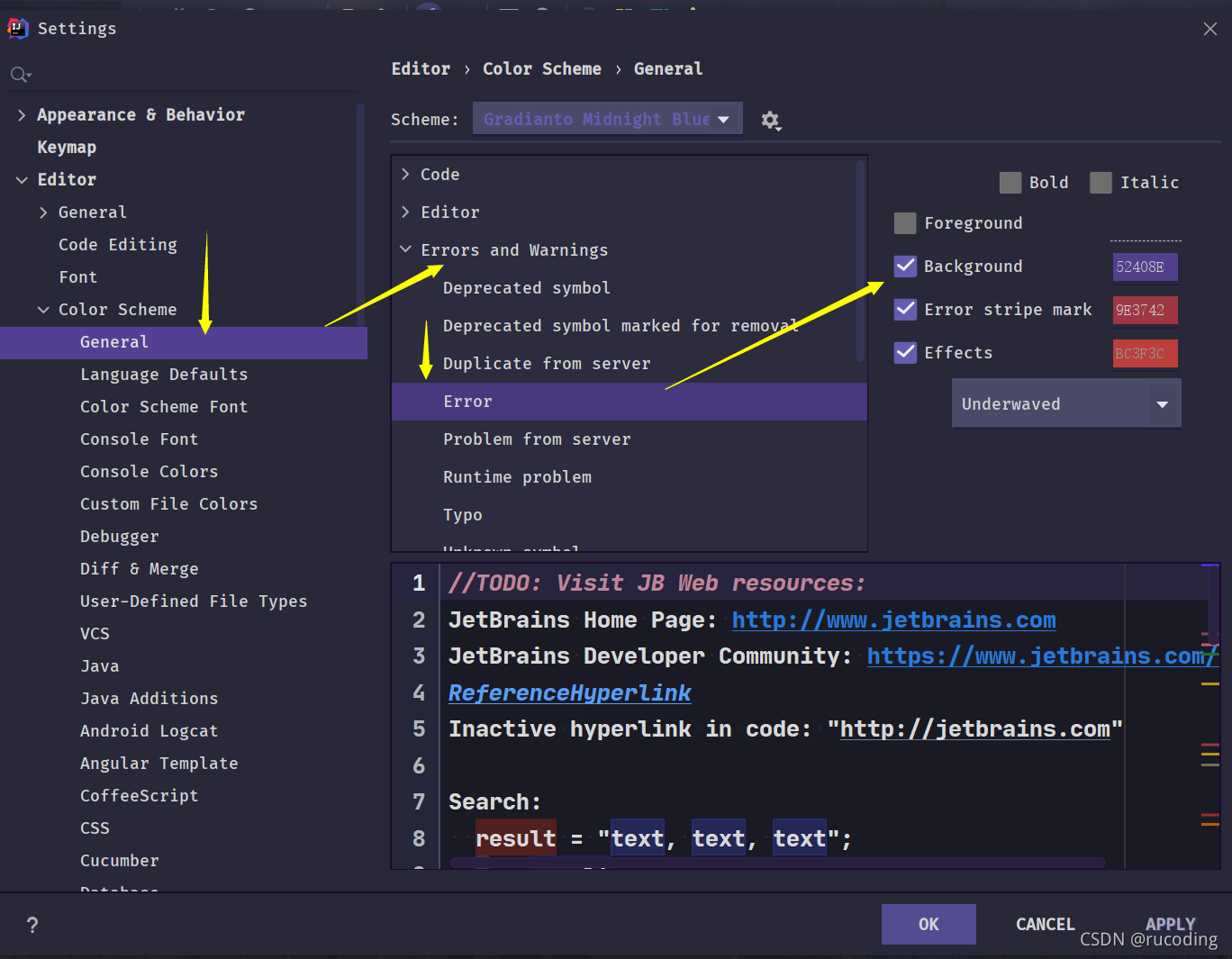Image resolution: width=1232 pixels, height=959 pixels.
Task: Click the IntelliJ logo in title bar
Action: 18,29
